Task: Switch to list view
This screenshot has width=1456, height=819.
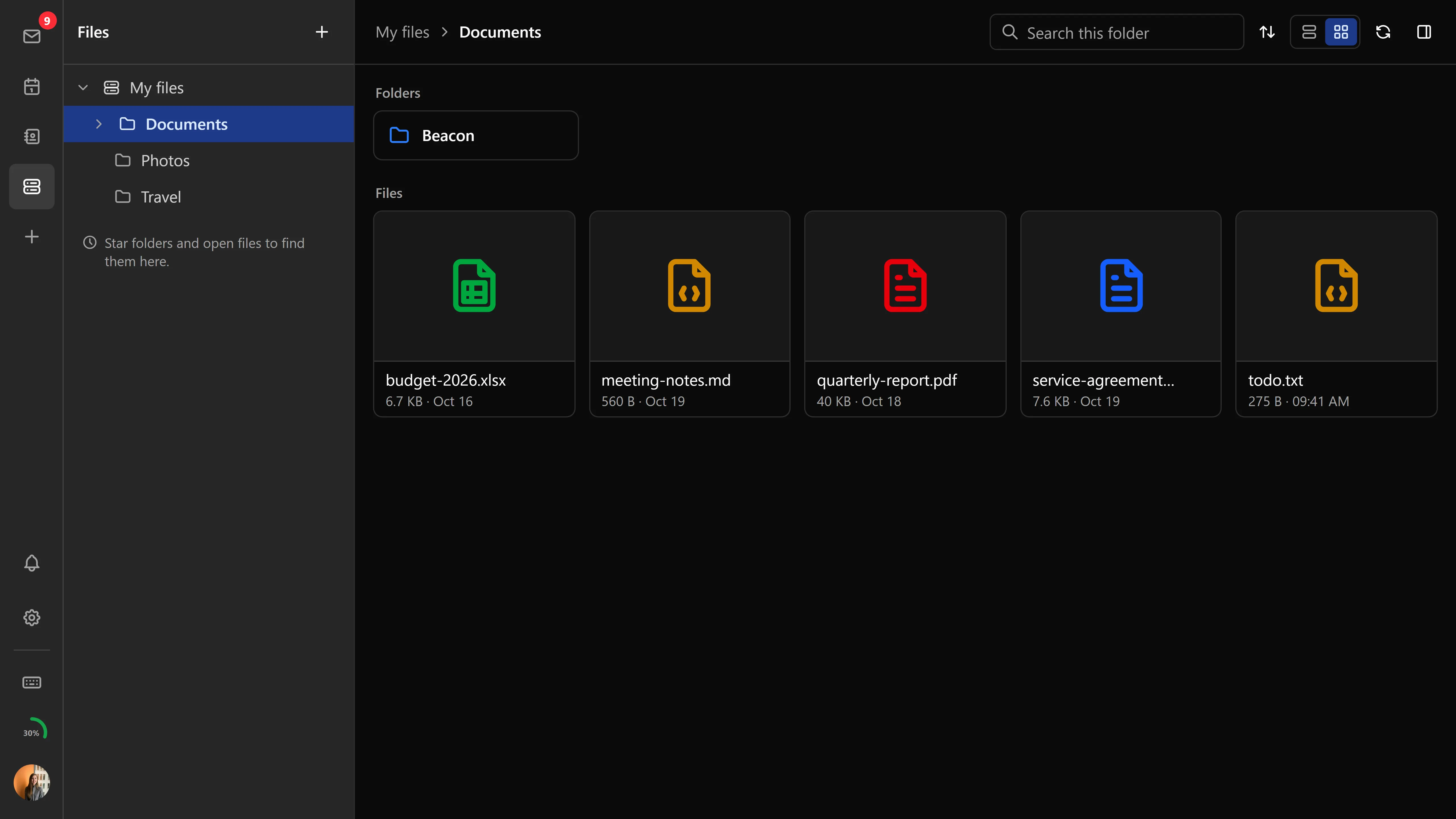Action: point(1309,32)
